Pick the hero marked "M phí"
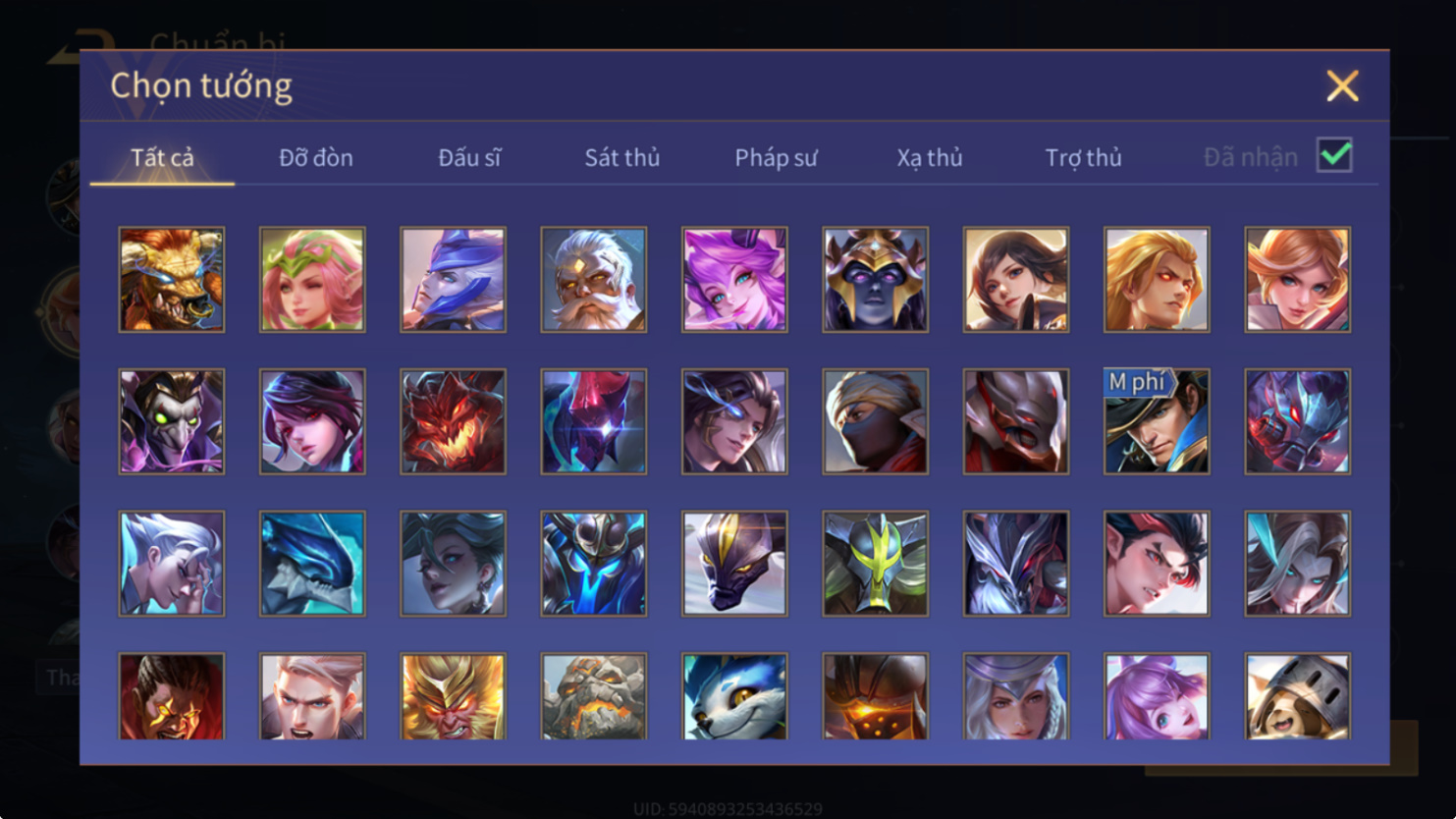 point(1157,422)
